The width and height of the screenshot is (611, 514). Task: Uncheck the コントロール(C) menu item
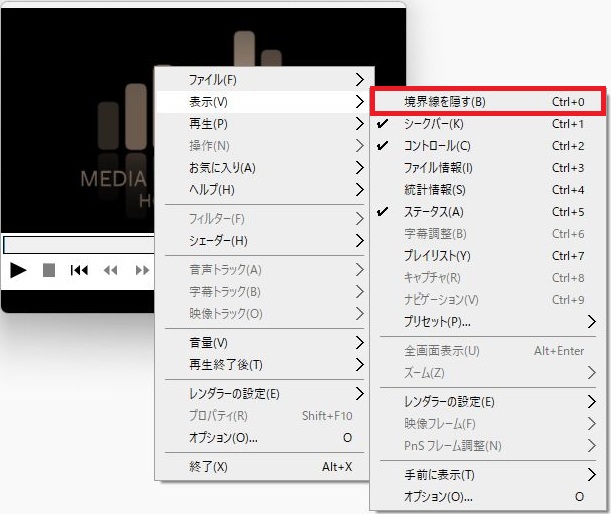[x=437, y=146]
